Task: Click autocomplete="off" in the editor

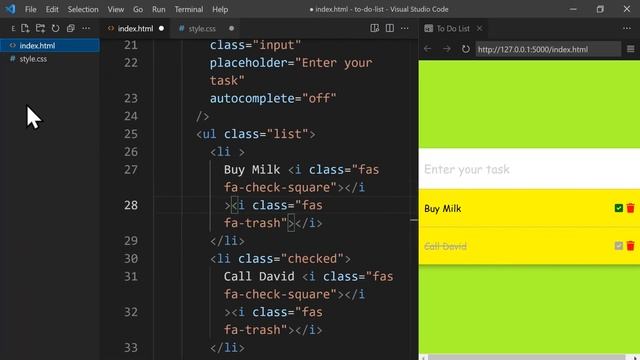Action: point(273,98)
